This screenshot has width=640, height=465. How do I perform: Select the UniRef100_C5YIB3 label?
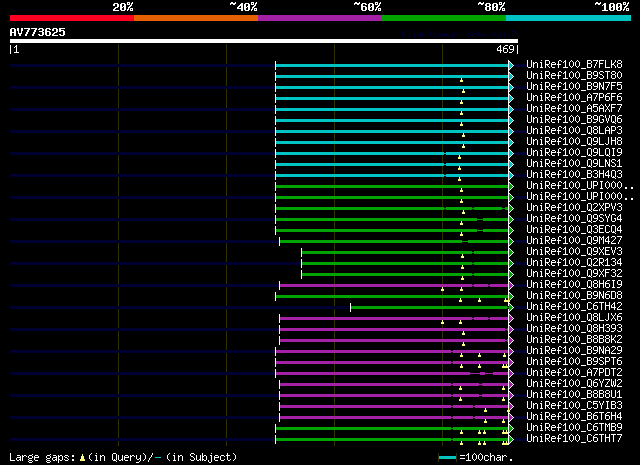click(574, 406)
